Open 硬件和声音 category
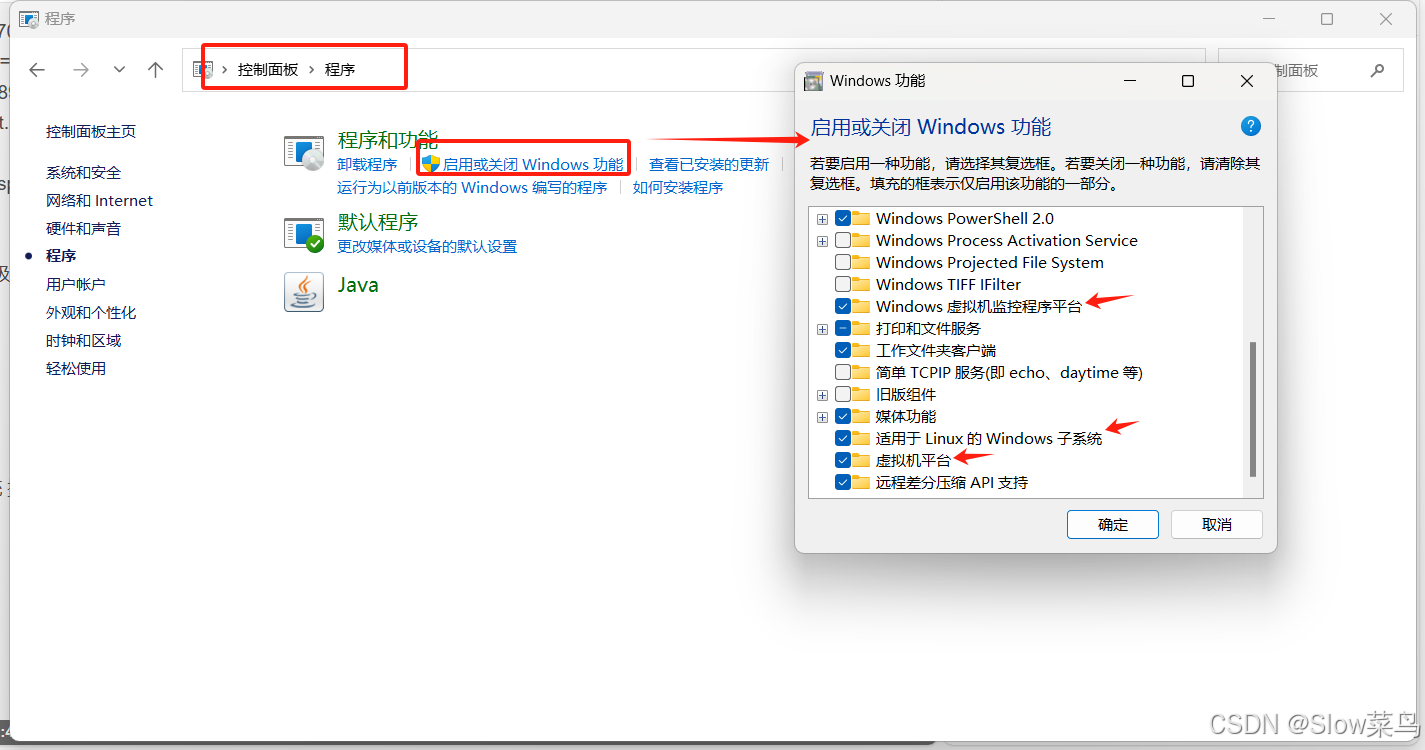1425x750 pixels. 83,228
